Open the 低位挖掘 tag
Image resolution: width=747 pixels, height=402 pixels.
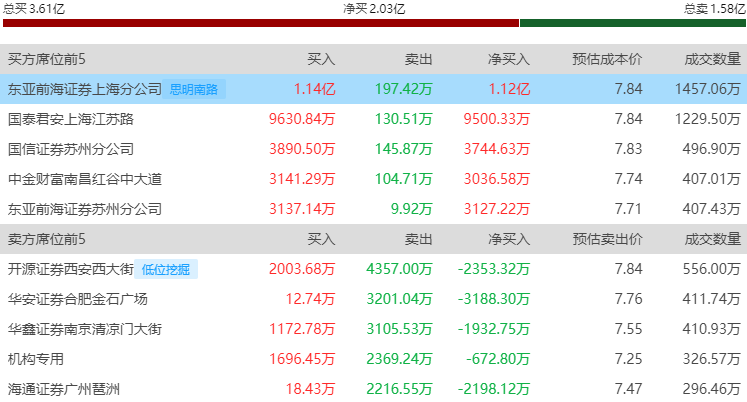pyautogui.click(x=166, y=269)
